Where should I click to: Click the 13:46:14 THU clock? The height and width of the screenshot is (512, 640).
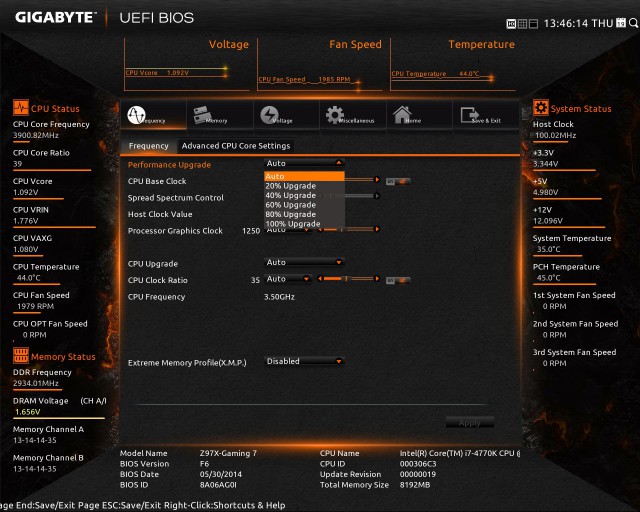tap(578, 23)
